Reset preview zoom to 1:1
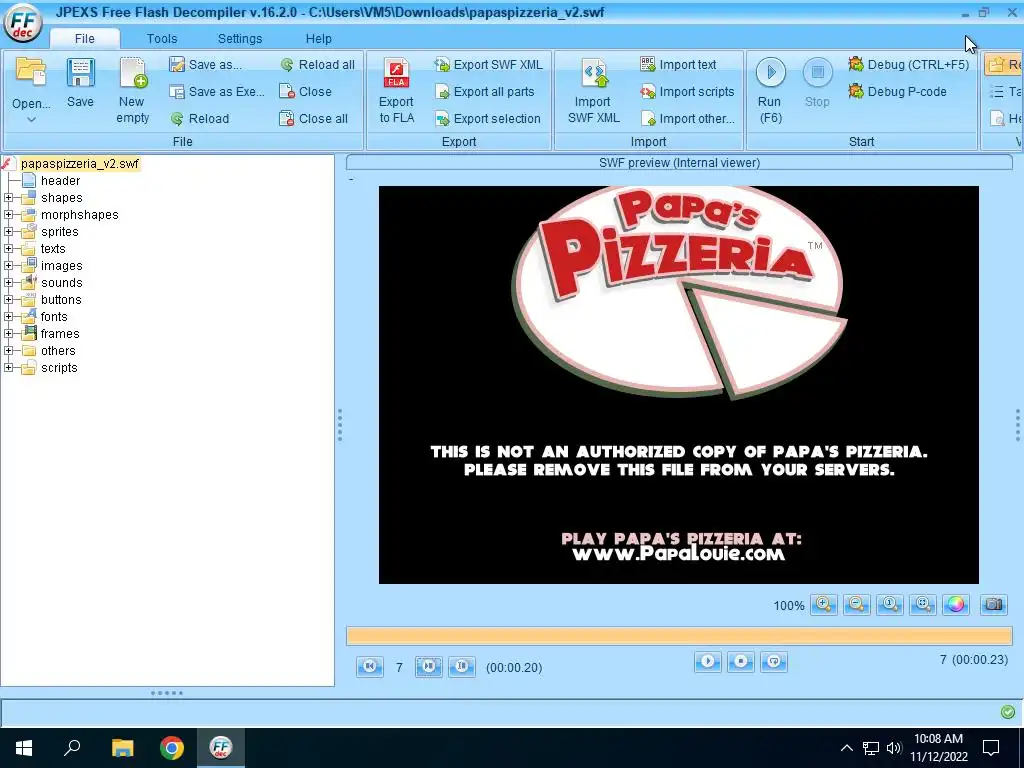This screenshot has width=1024, height=768. point(889,605)
